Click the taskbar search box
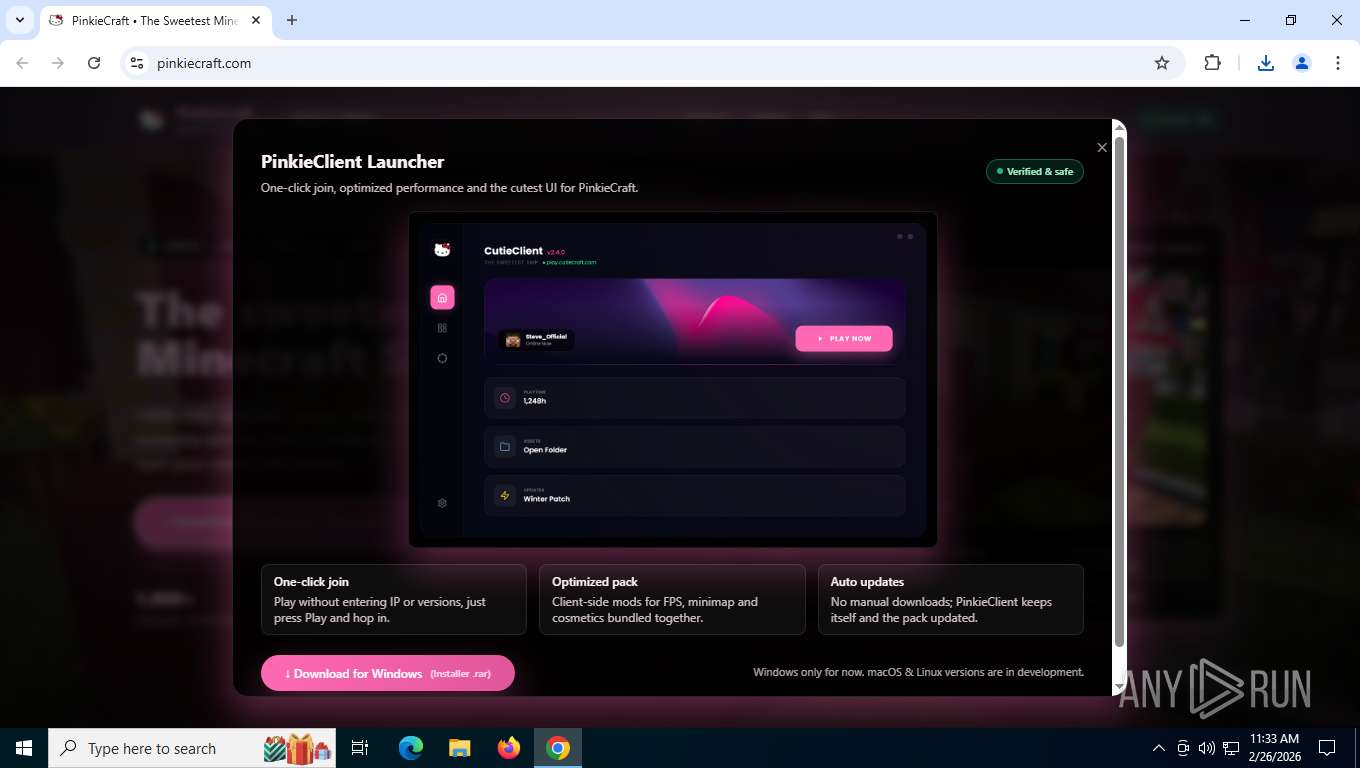1360x768 pixels. click(194, 748)
